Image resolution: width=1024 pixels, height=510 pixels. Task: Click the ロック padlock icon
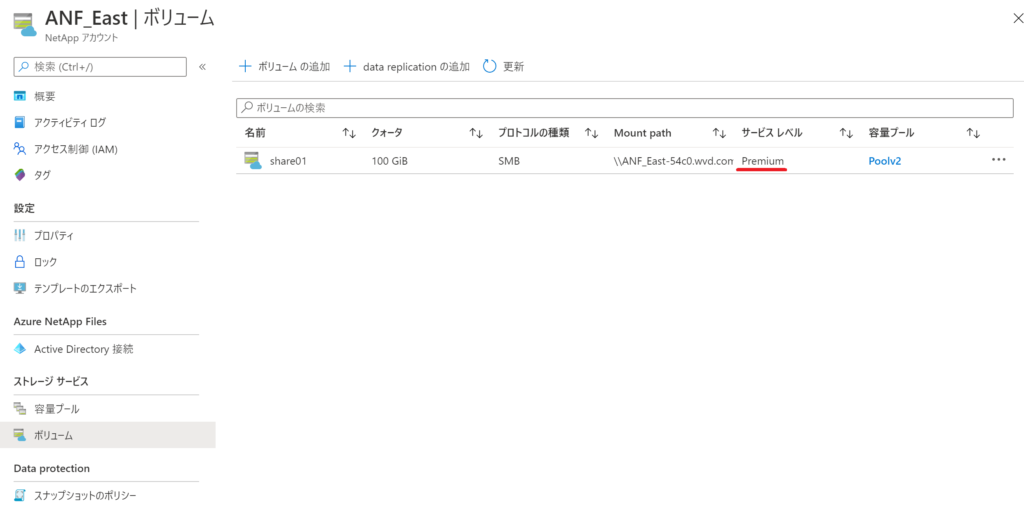pyautogui.click(x=20, y=262)
